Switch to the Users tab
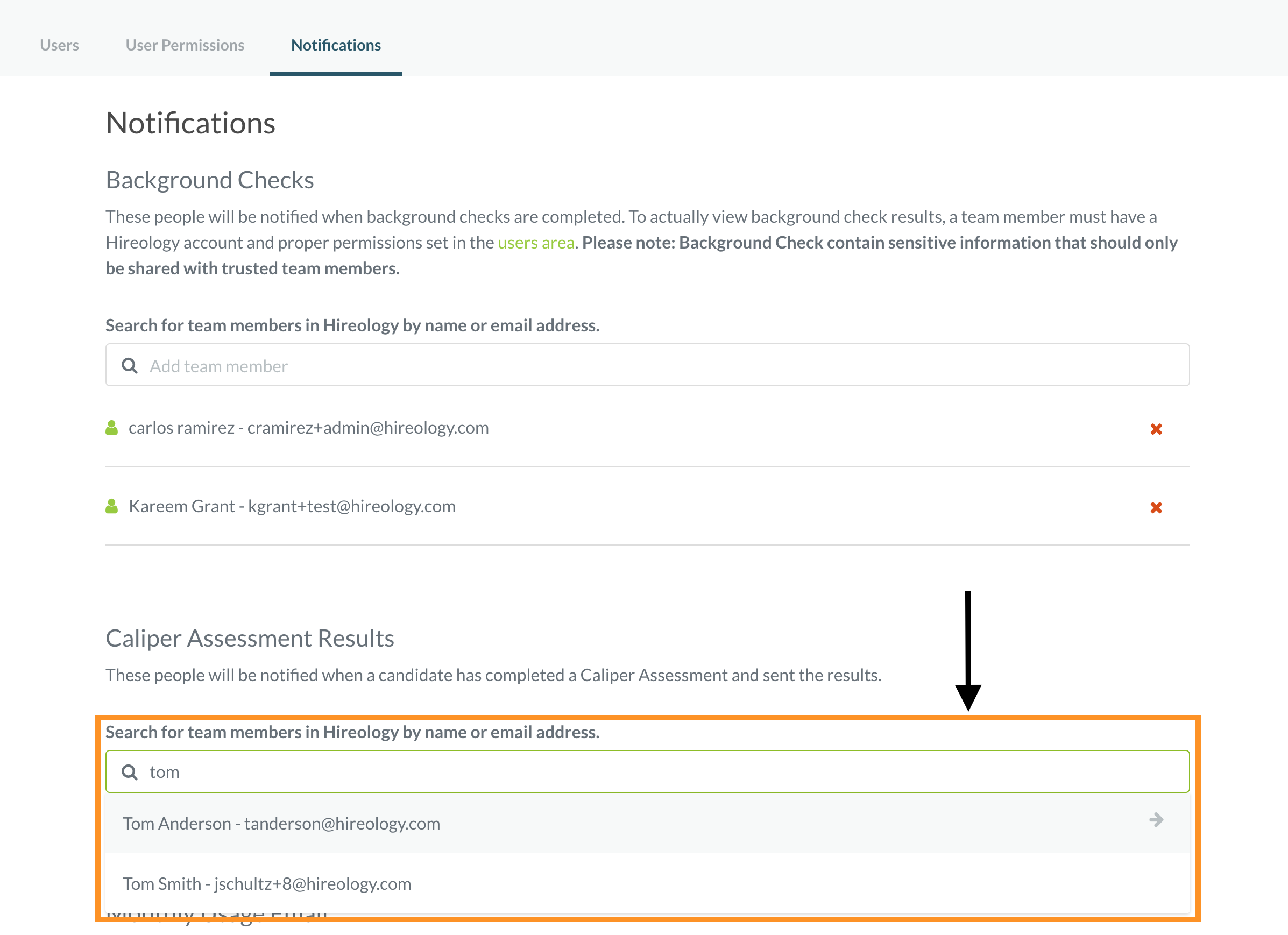Screen dimensions: 1288x935 coord(60,45)
